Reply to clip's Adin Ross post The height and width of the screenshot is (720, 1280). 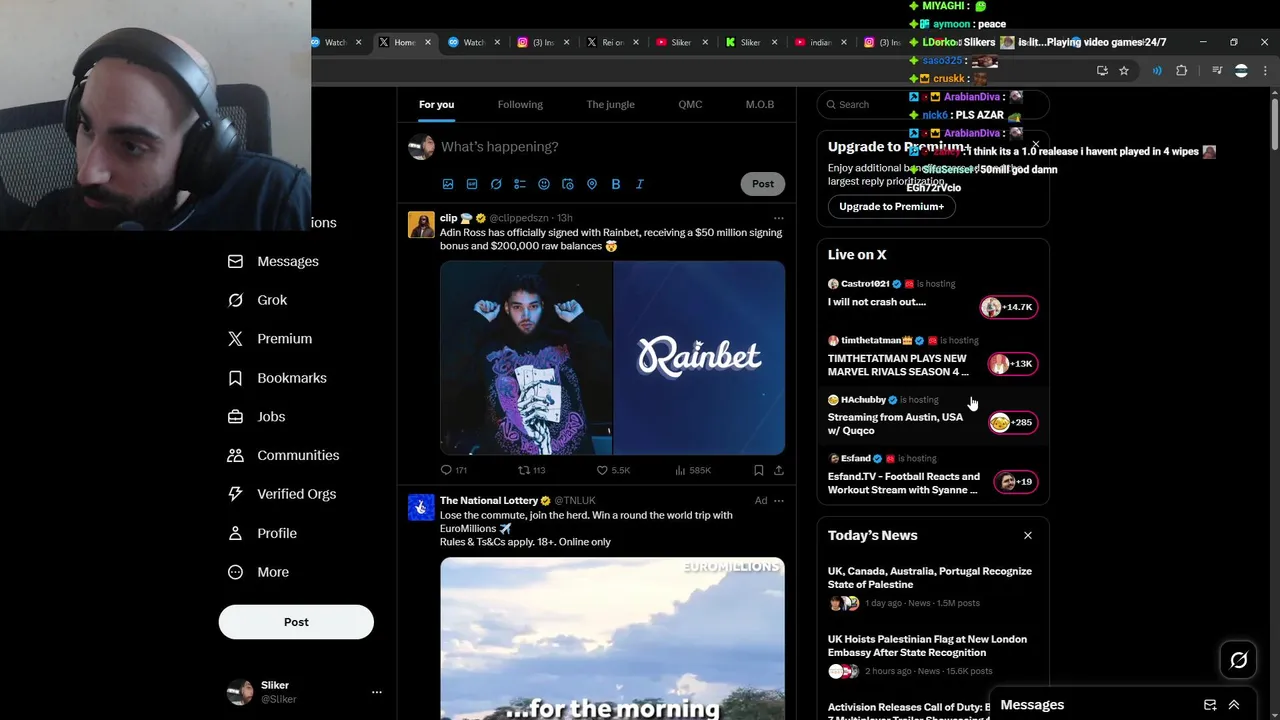coord(453,470)
